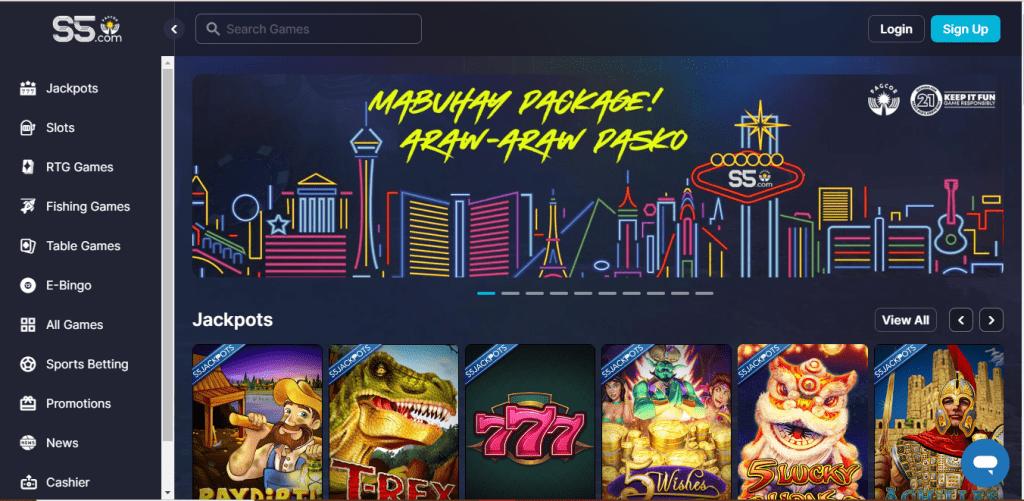Viewport: 1024px width, 501px height.
Task: Click the Login button
Action: click(x=896, y=29)
